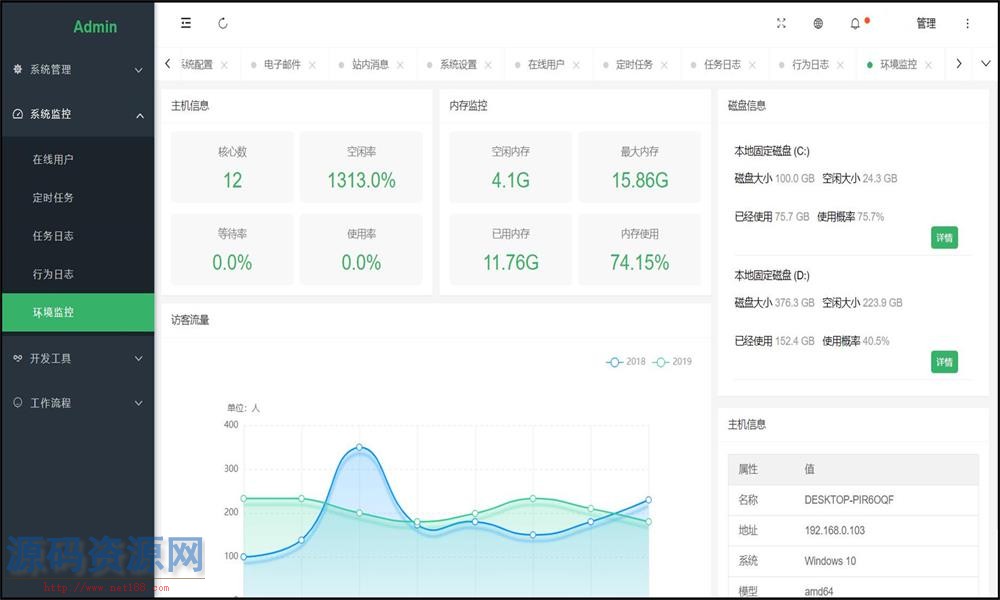Image resolution: width=1000 pixels, height=600 pixels.
Task: Expand the 开发工具 menu chevron
Action: [138, 359]
